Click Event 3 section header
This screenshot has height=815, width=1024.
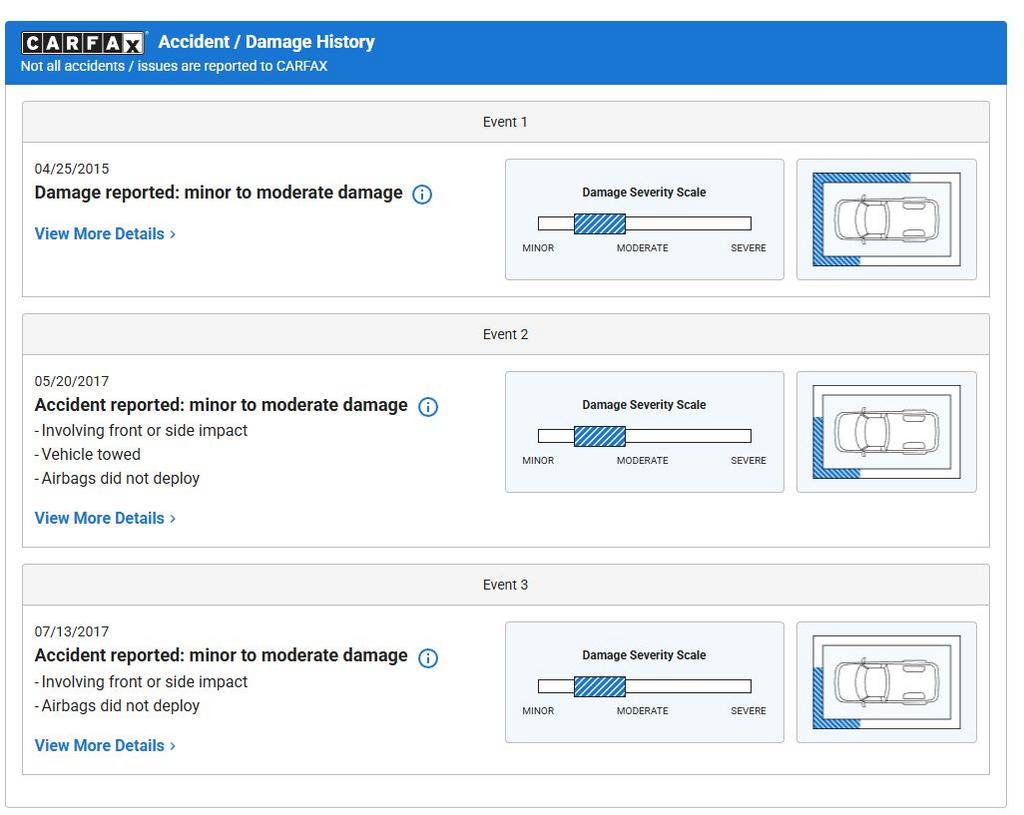point(505,585)
